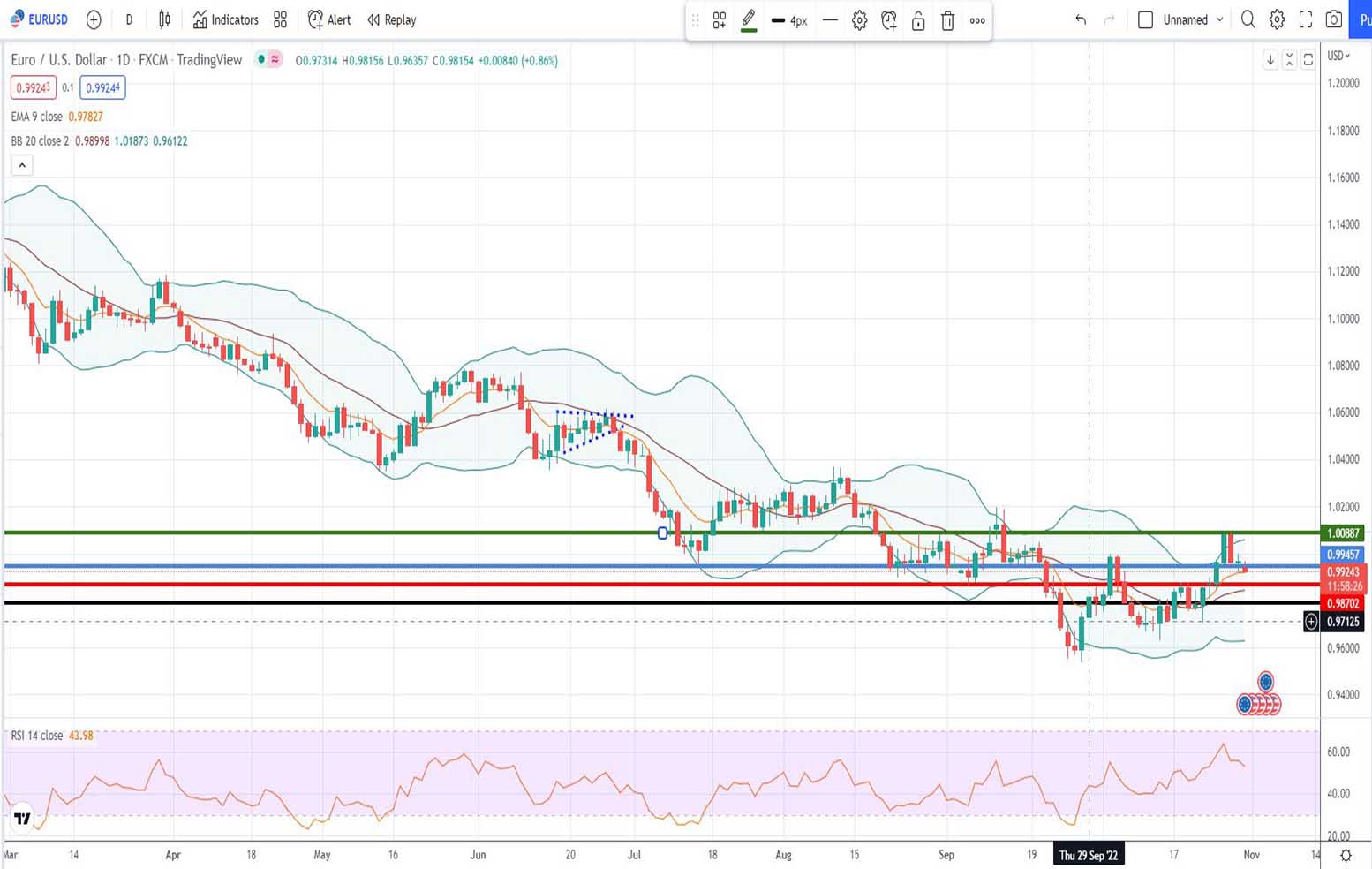Click the add symbol compare plus icon
Viewport: 1372px width, 869px height.
[94, 19]
